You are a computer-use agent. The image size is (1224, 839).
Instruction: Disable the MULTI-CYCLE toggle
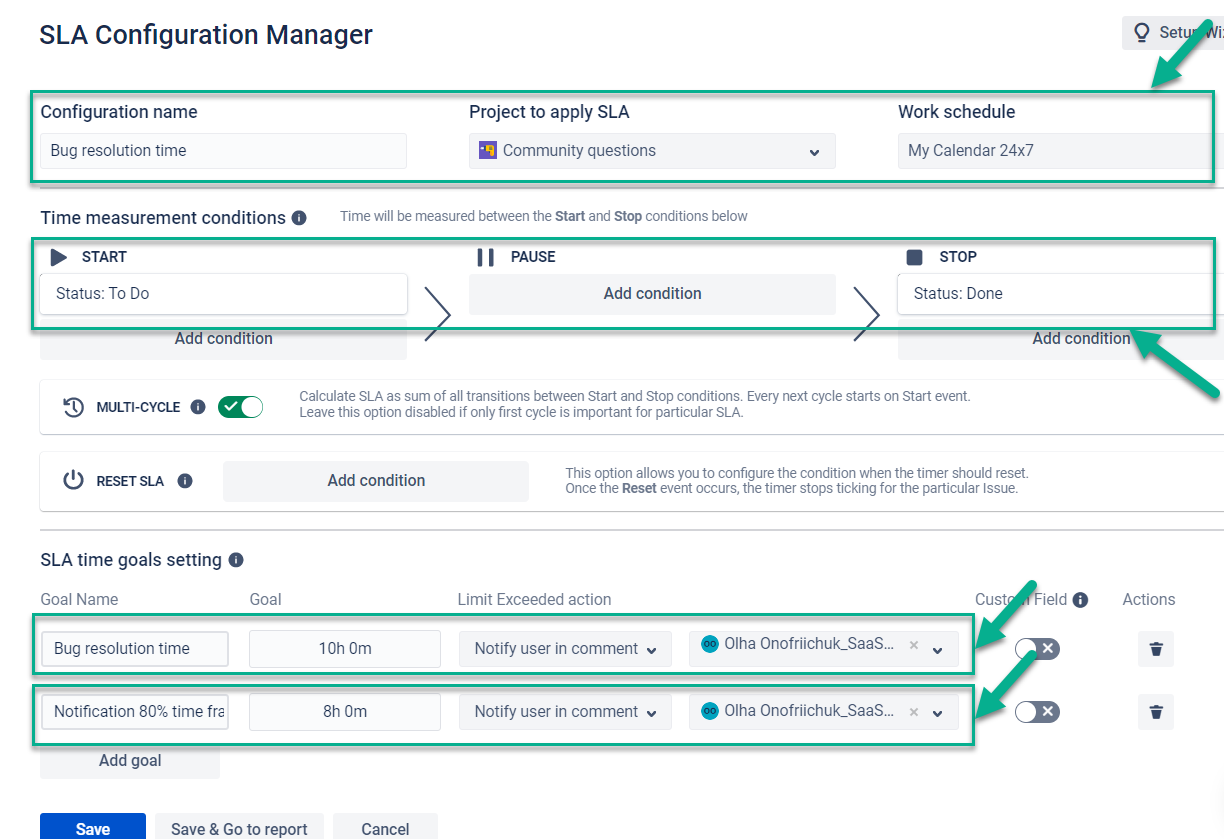(x=240, y=407)
